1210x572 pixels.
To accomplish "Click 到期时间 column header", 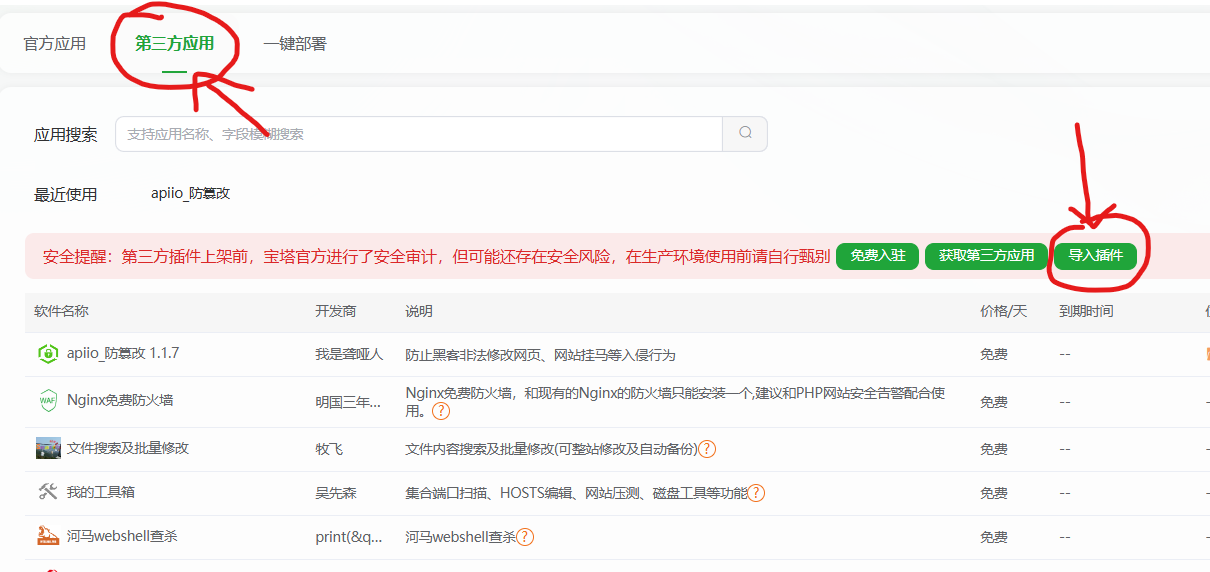I will pyautogui.click(x=1086, y=311).
